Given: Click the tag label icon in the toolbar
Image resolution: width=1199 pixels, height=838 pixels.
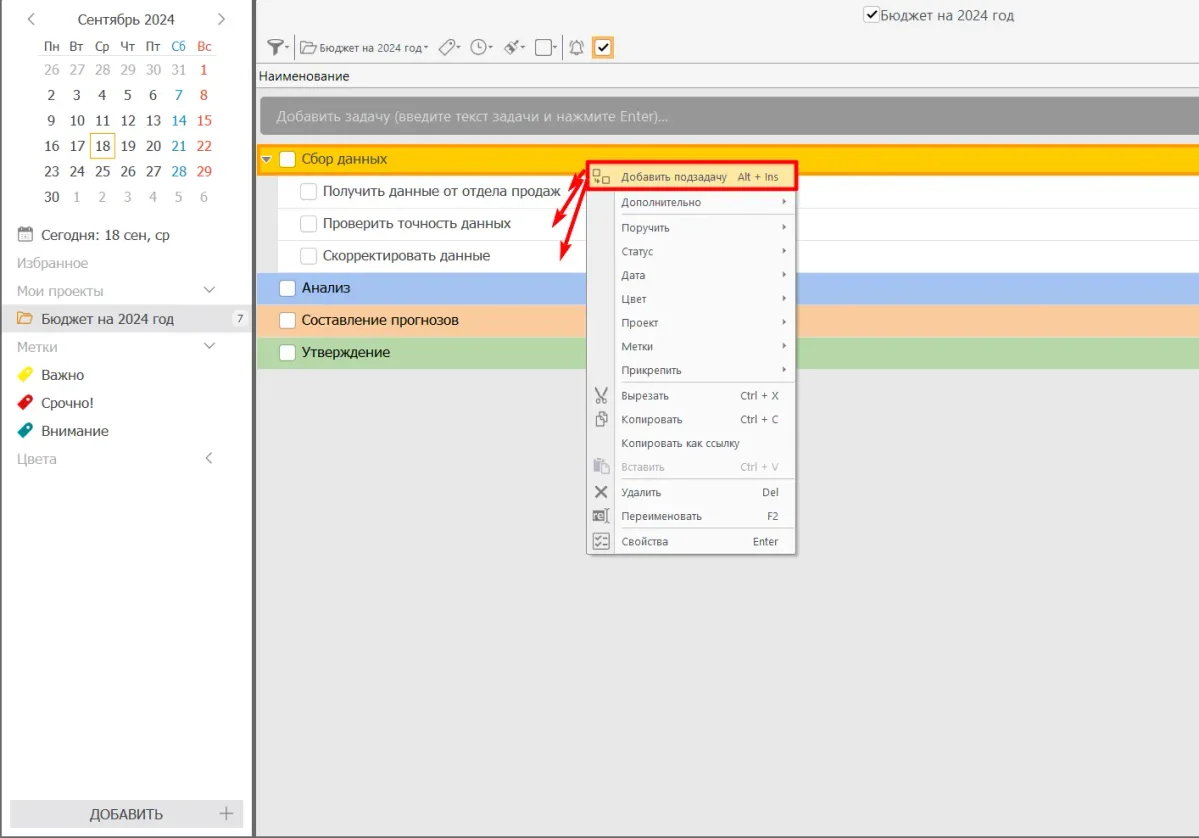Looking at the screenshot, I should coord(448,47).
